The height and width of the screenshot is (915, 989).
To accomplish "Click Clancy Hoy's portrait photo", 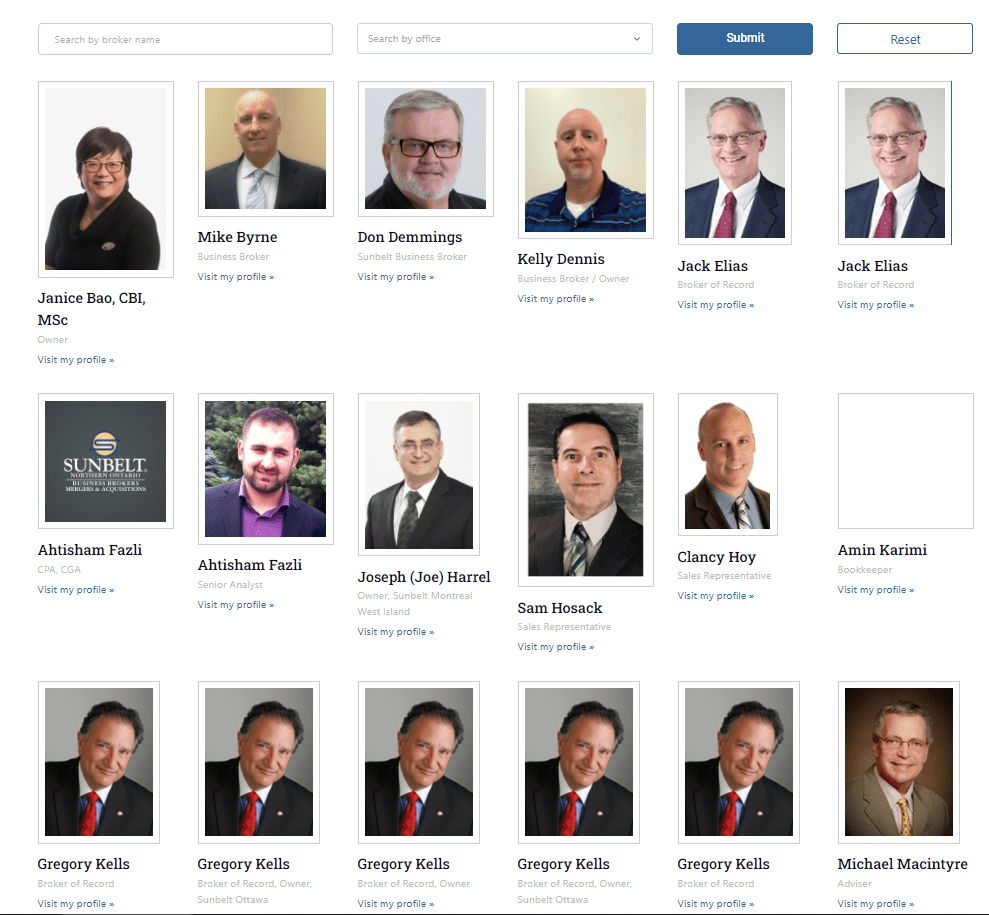I will click(728, 465).
